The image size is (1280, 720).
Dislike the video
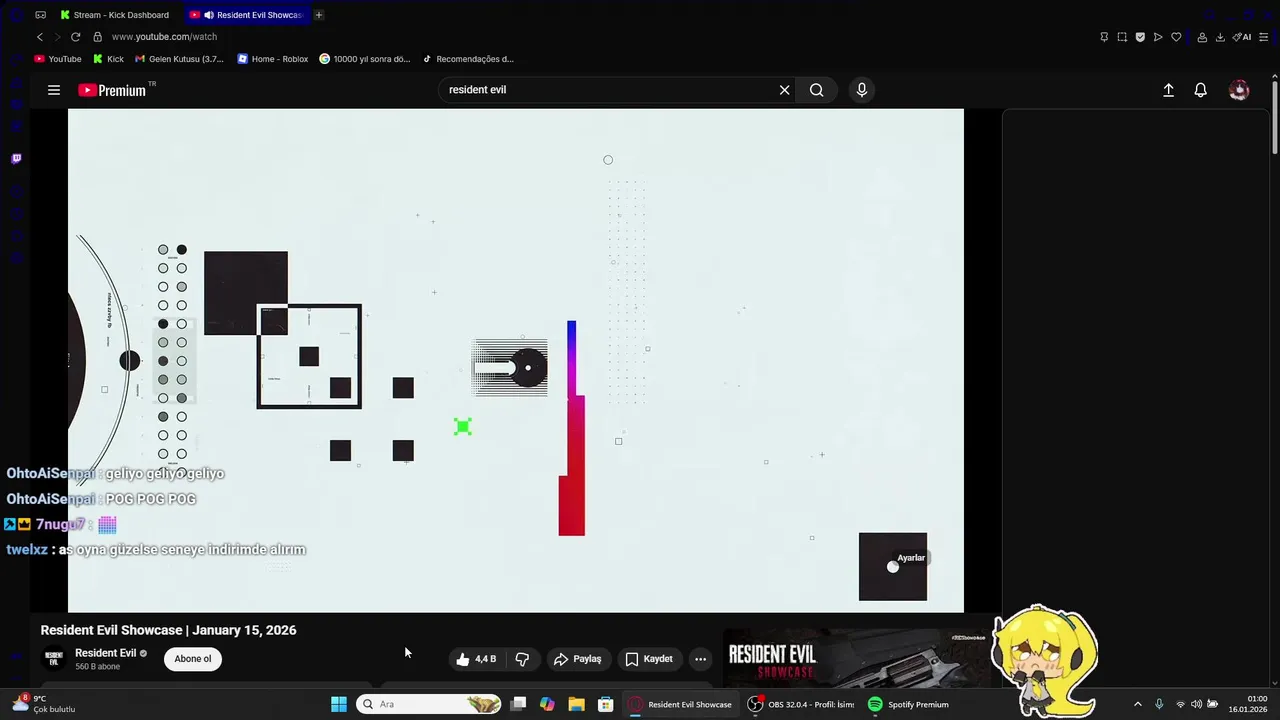pos(522,659)
